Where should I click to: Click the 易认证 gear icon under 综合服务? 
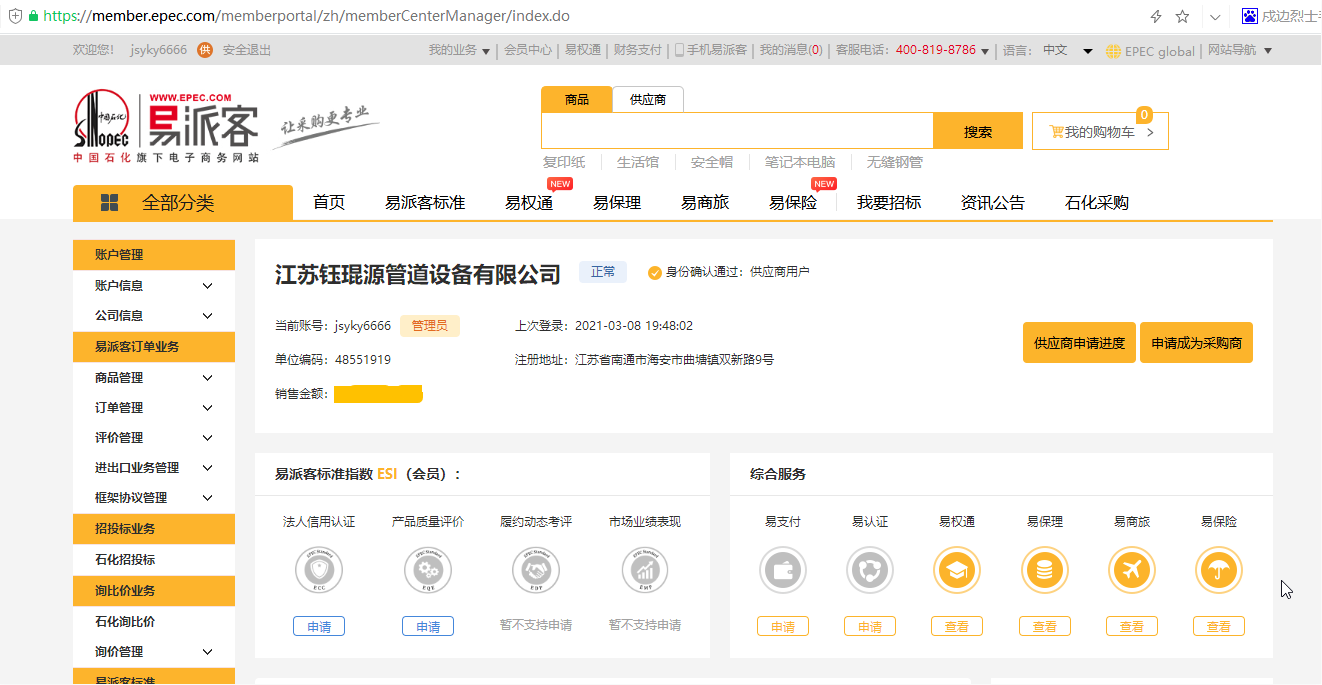coord(870,570)
